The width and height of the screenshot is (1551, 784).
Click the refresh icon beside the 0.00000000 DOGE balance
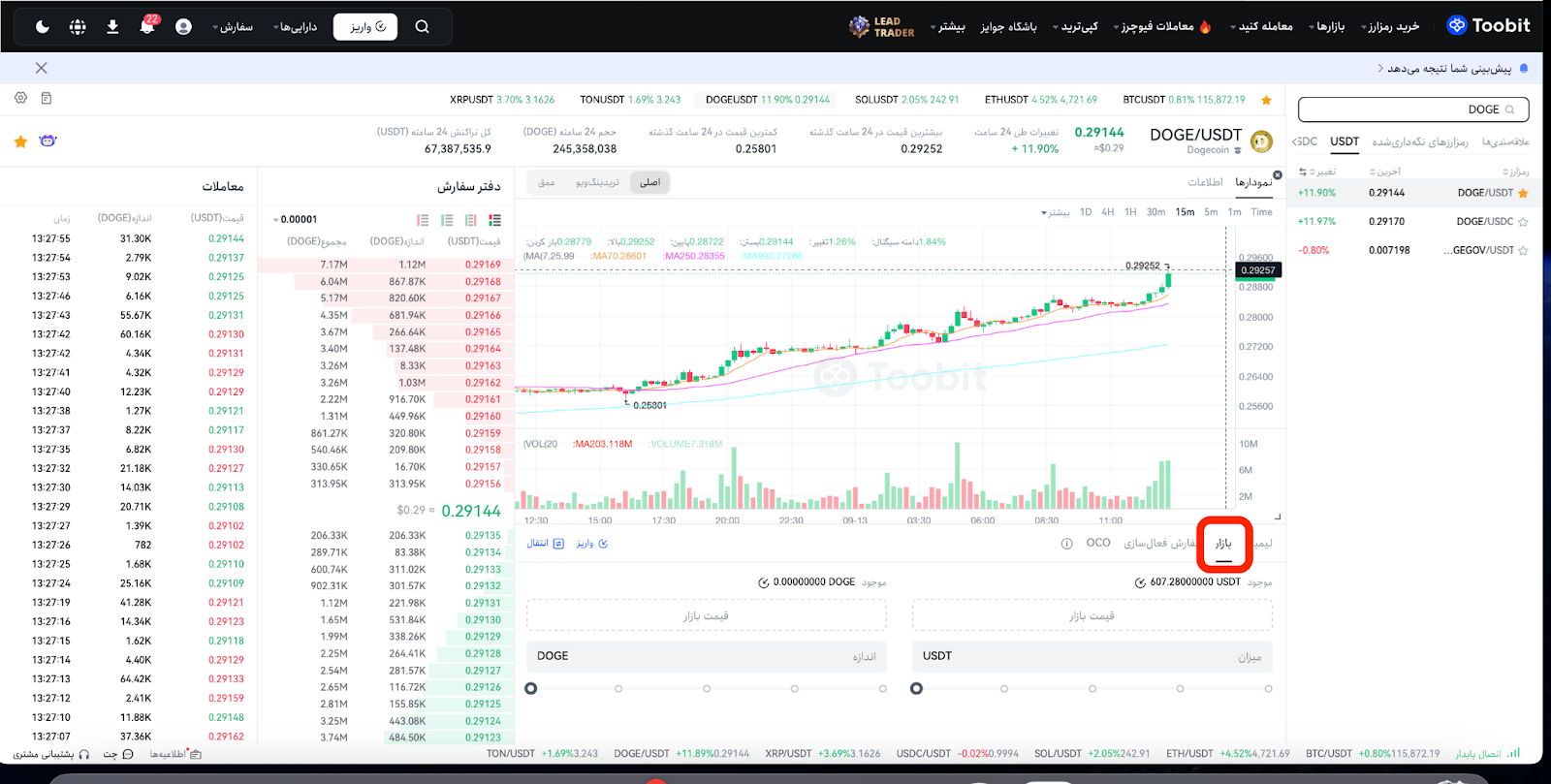[x=763, y=582]
